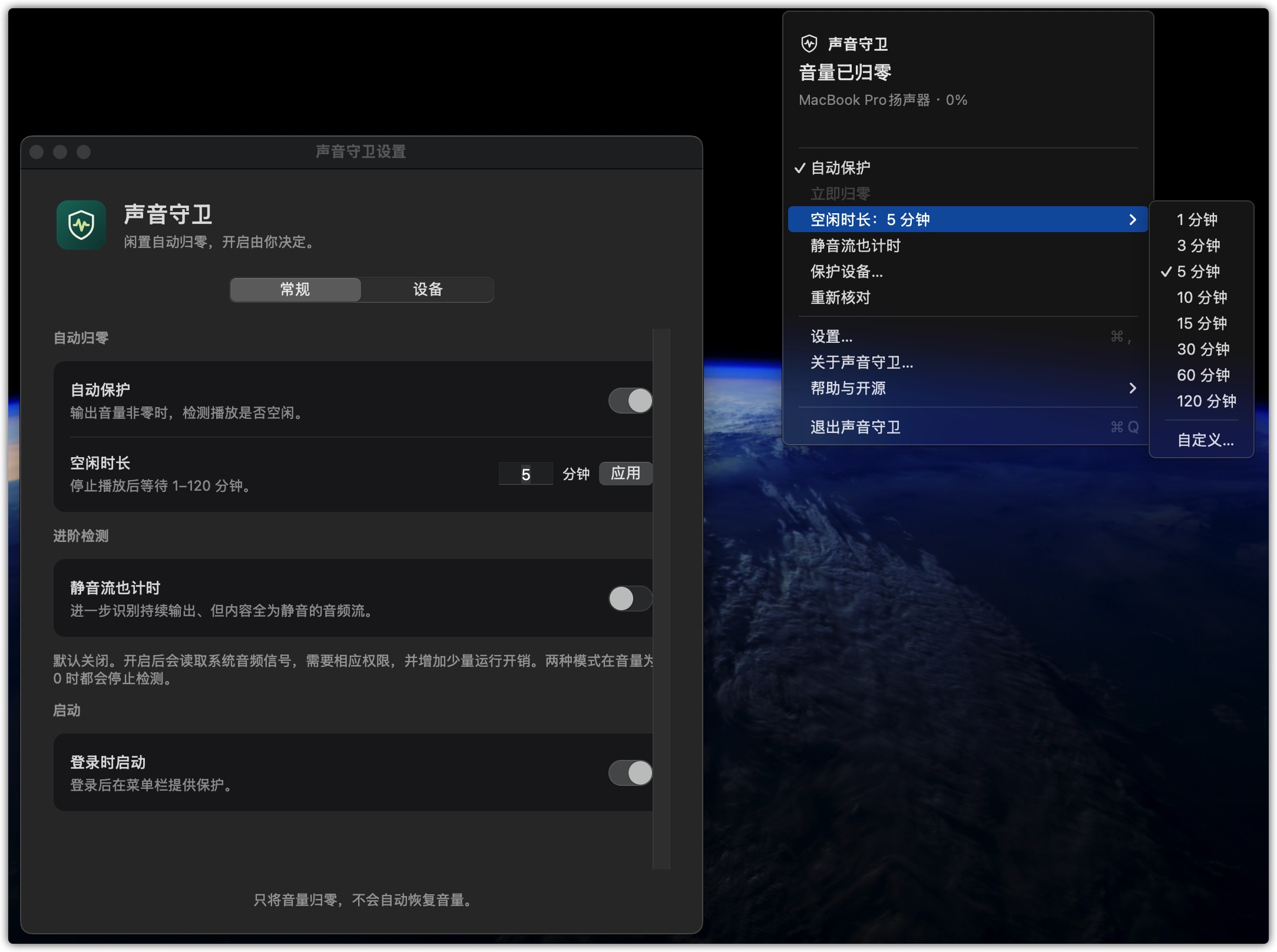Turn off the 登录时启动 switch
The width and height of the screenshot is (1277, 952).
point(630,773)
